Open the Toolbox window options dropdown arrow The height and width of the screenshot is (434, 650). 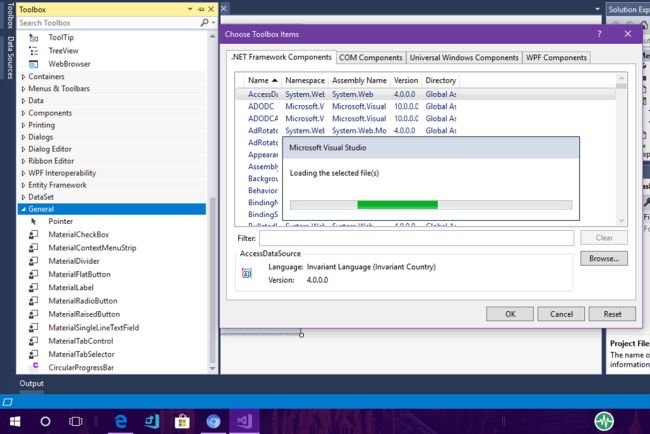point(190,9)
